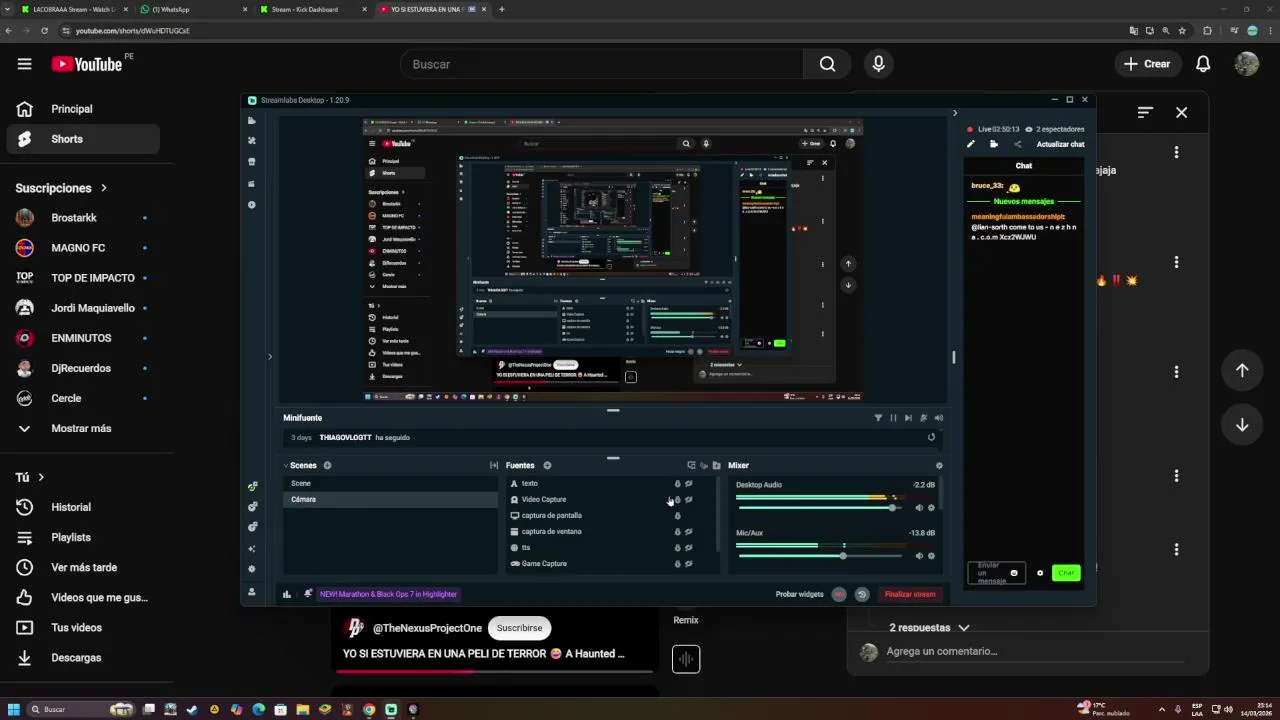1280x720 pixels.
Task: Add a new source in Fuentes
Action: (547, 465)
